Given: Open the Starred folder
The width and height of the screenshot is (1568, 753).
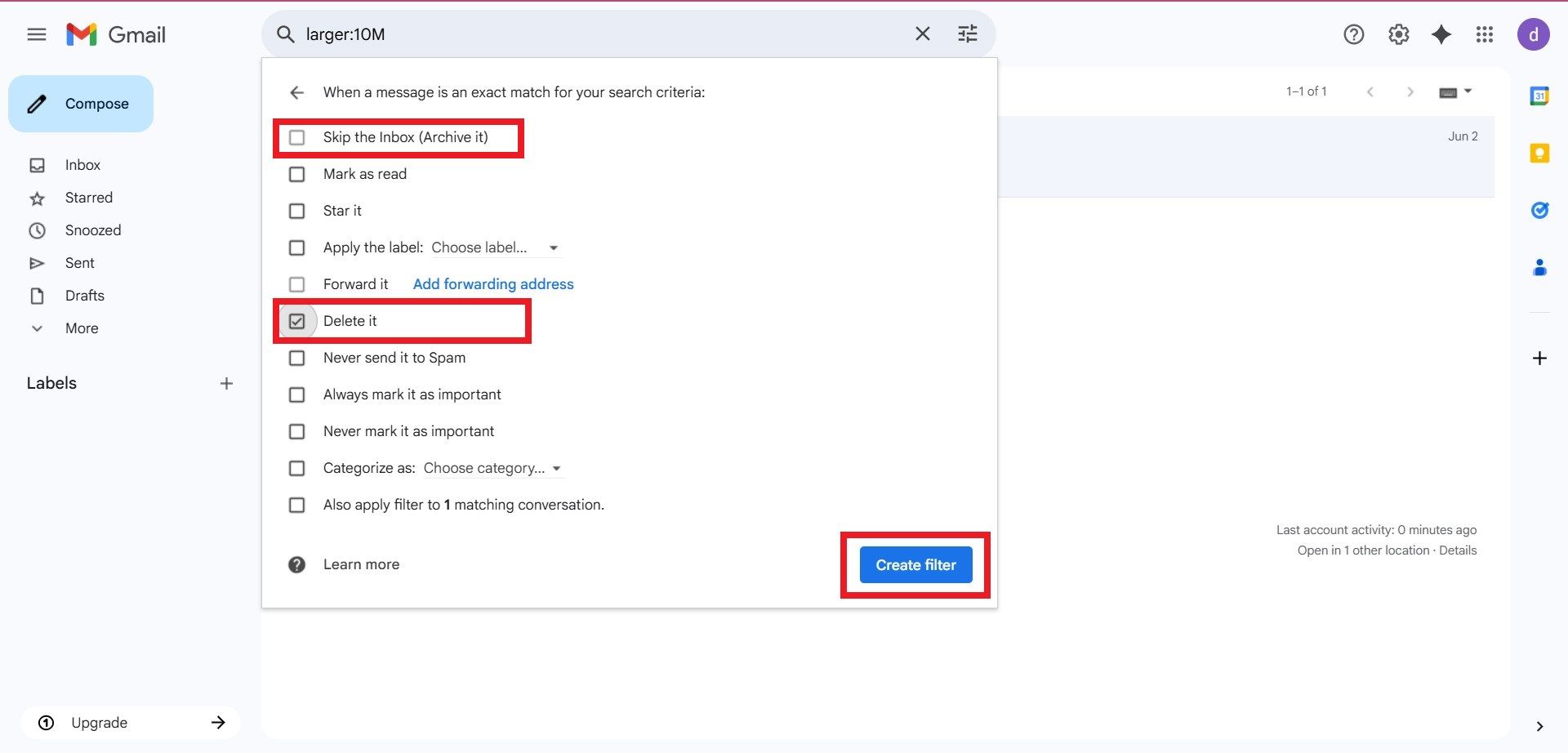Looking at the screenshot, I should tap(88, 198).
